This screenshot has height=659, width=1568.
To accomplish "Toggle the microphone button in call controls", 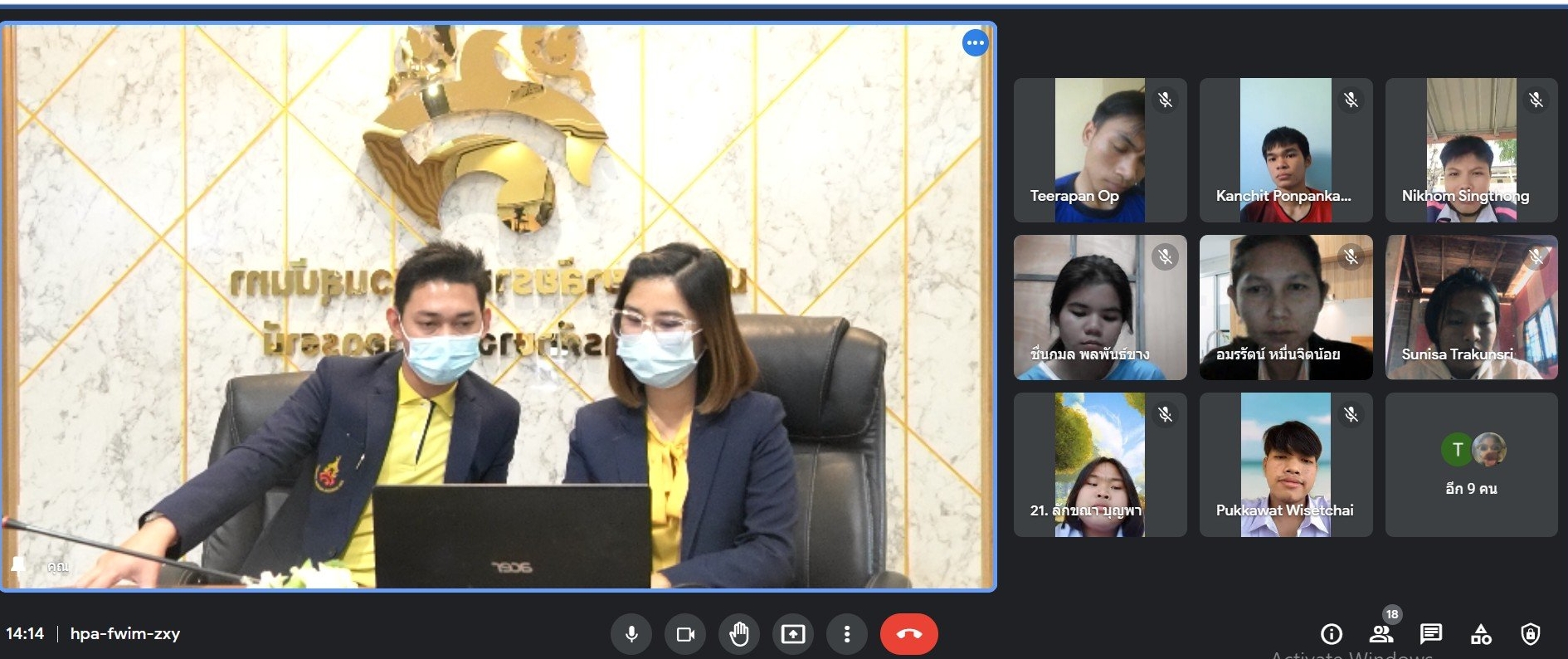I will pyautogui.click(x=631, y=634).
